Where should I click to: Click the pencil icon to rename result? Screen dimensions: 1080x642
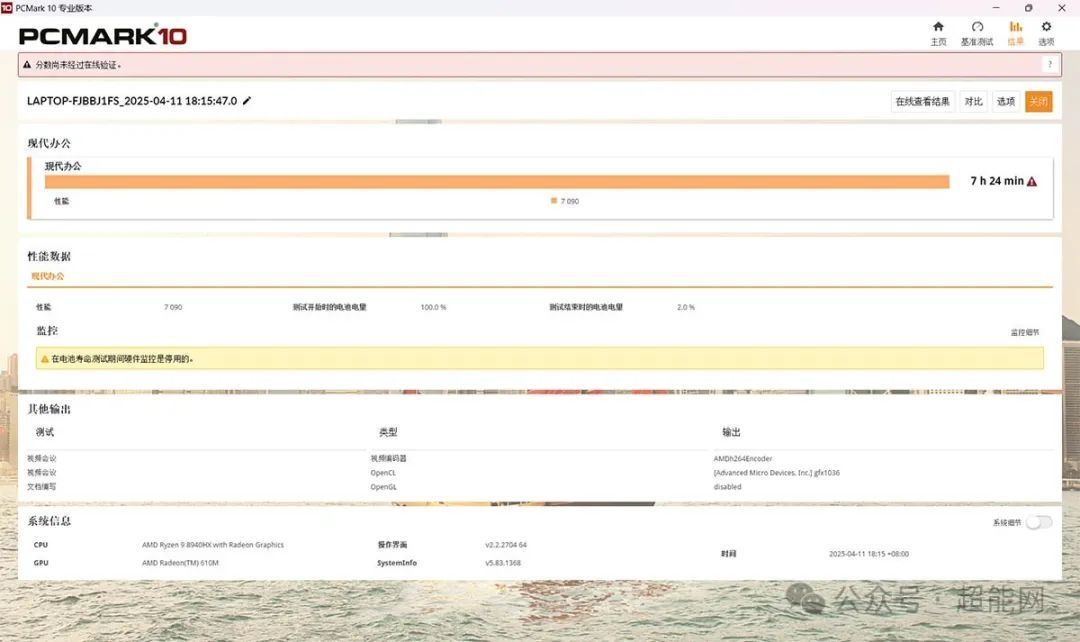247,101
